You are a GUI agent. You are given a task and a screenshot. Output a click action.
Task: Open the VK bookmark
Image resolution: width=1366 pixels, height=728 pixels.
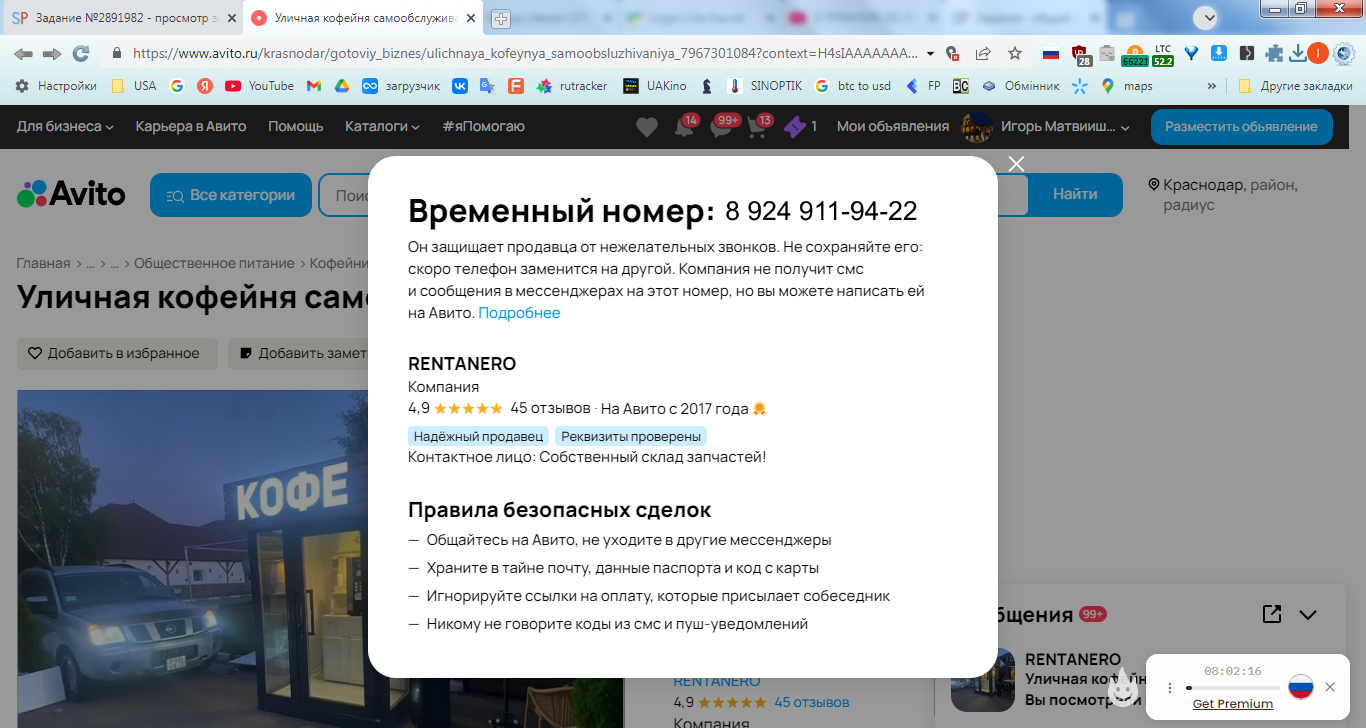tap(460, 86)
